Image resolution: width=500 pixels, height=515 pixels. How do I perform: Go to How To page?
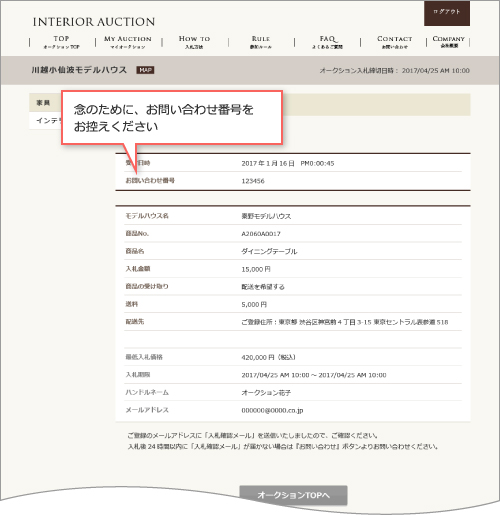pos(195,42)
